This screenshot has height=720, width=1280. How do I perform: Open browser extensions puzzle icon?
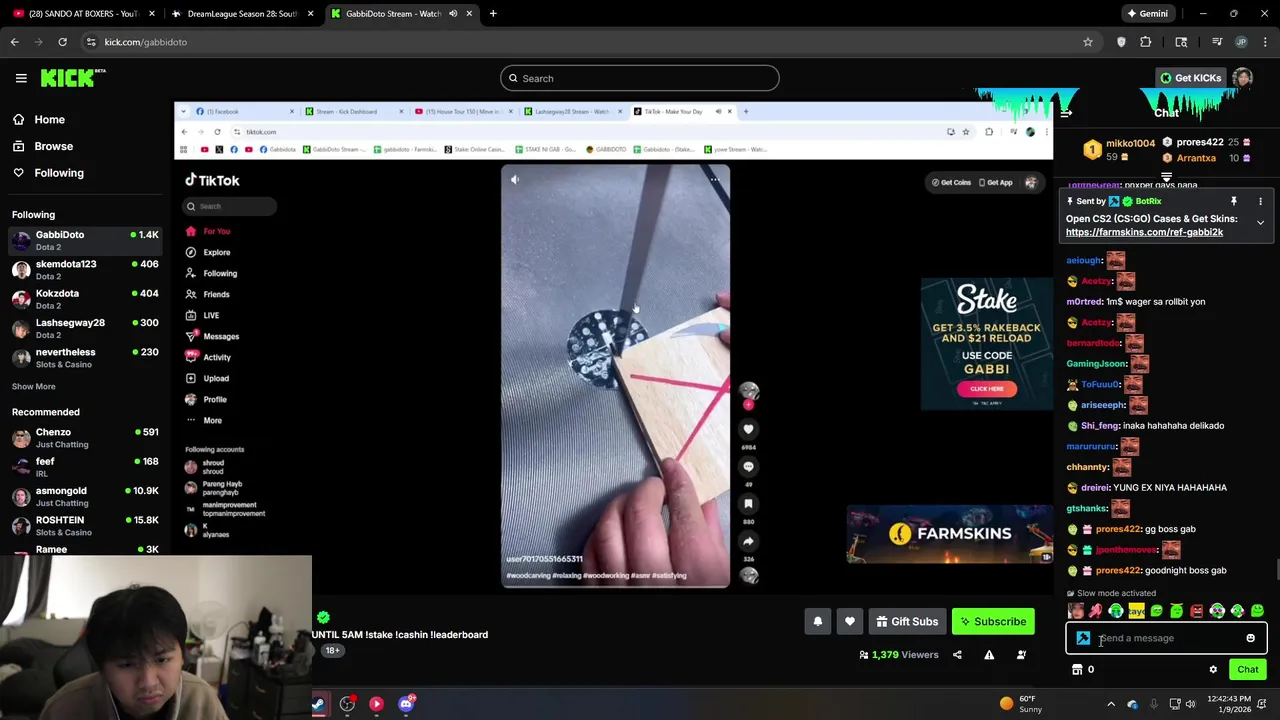pyautogui.click(x=1146, y=42)
